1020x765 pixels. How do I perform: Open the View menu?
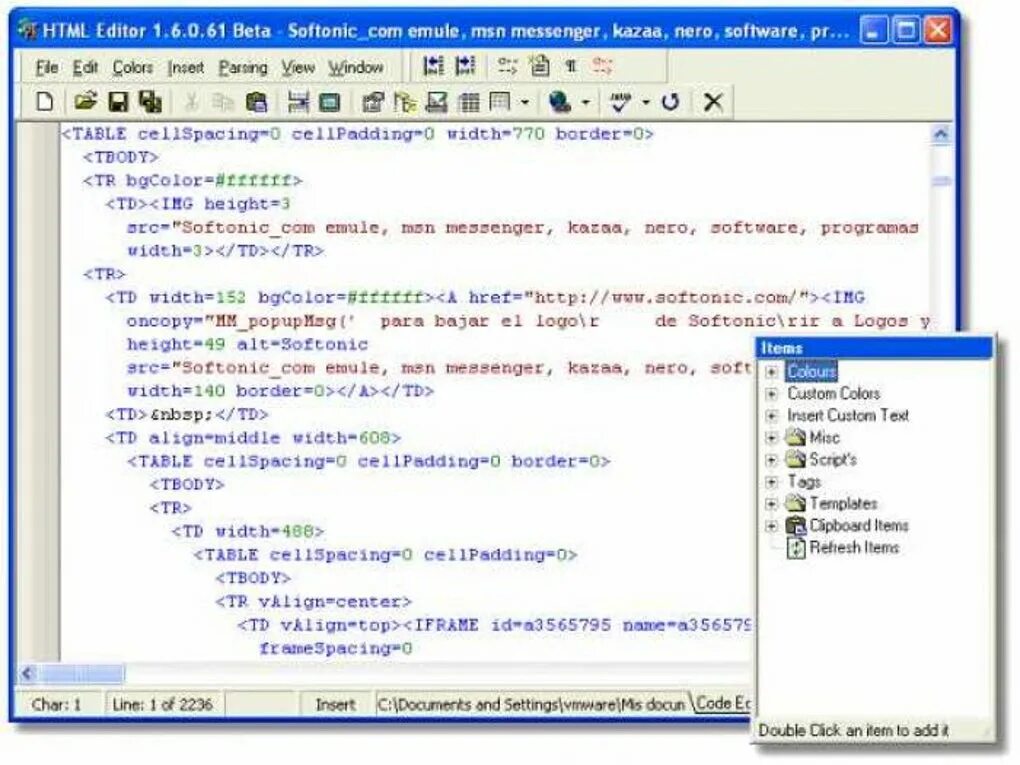(298, 67)
